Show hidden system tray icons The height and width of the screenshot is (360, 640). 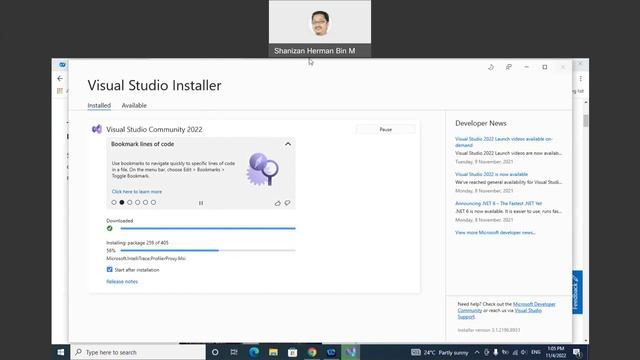pos(477,352)
